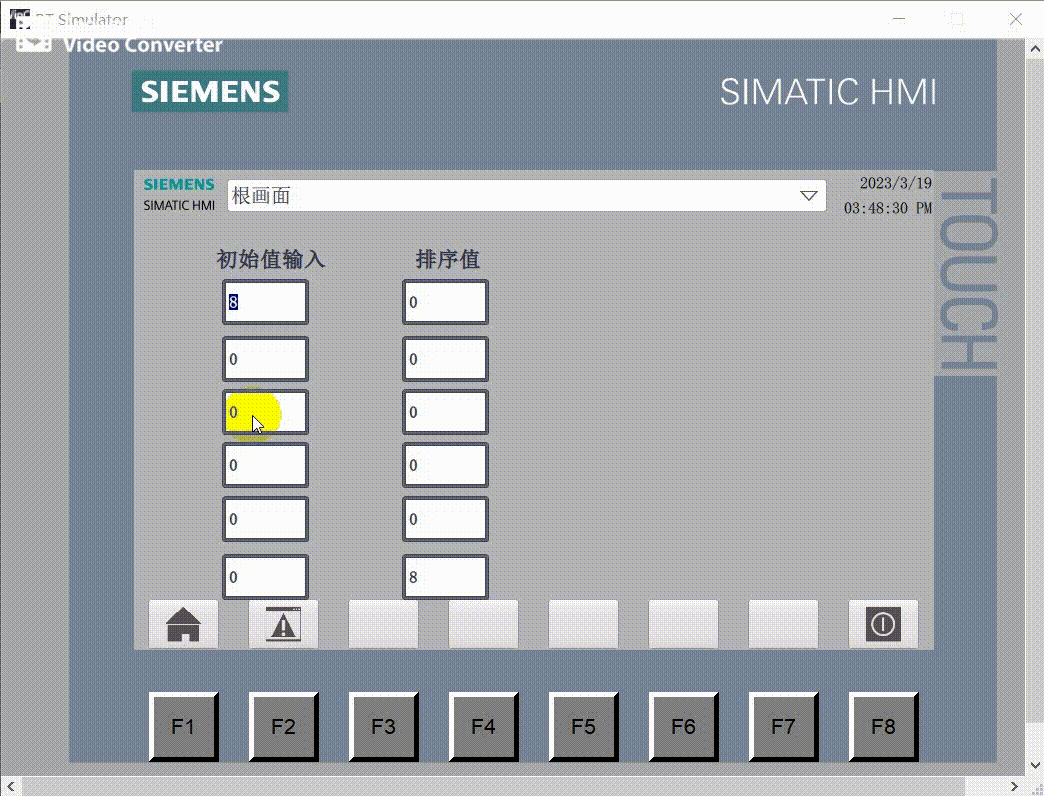Click the F2 function key

click(x=283, y=726)
